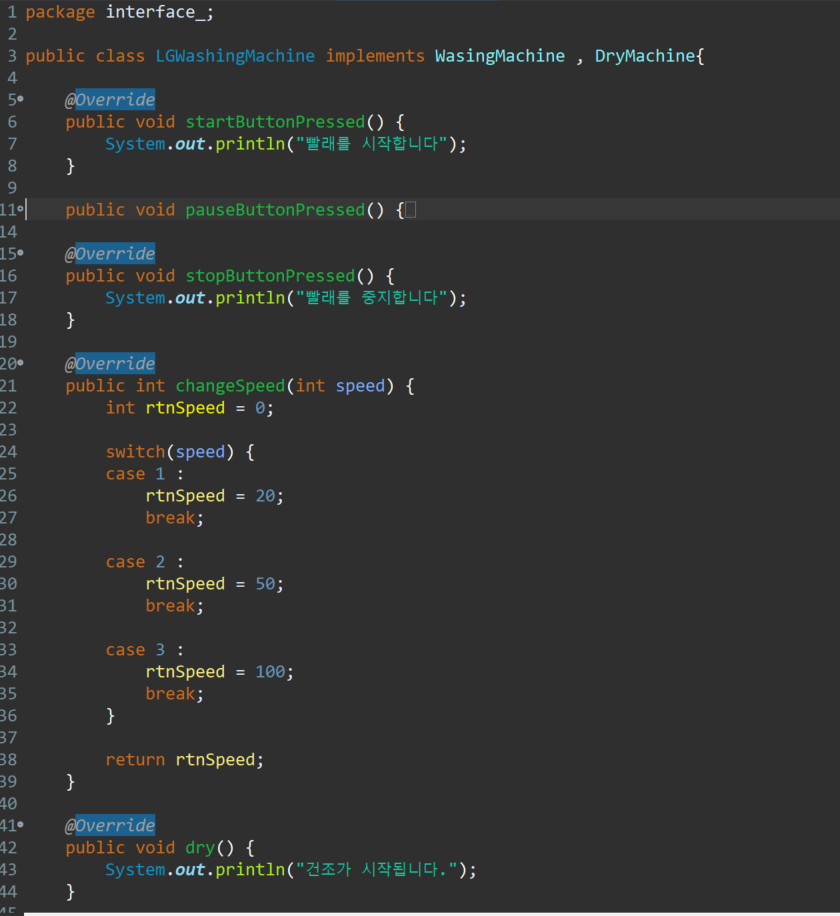This screenshot has width=840, height=916.
Task: Click the rtnSpeed declaration on line 22
Action: point(185,408)
